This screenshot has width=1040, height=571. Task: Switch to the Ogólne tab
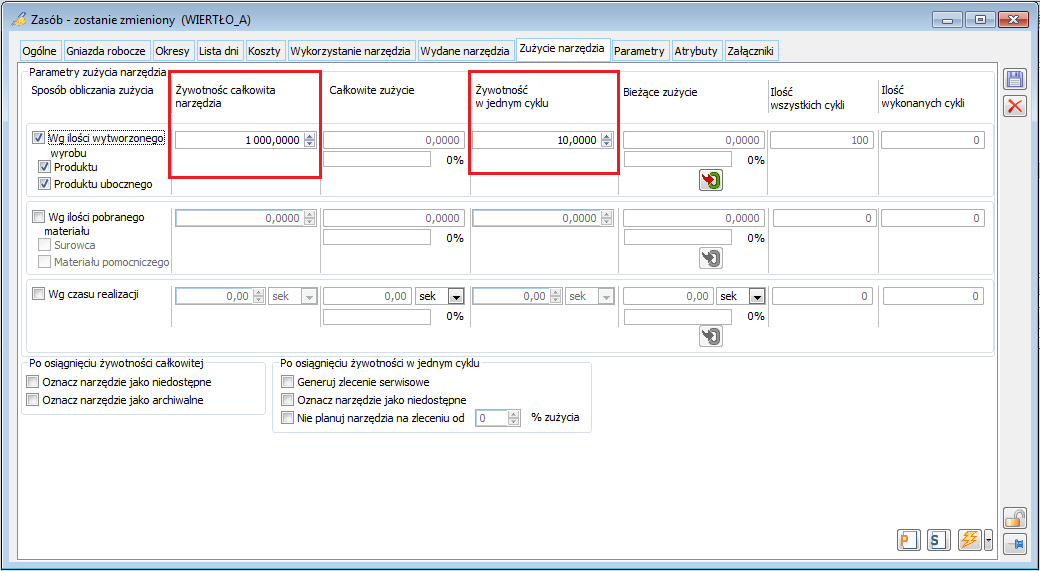[40, 50]
